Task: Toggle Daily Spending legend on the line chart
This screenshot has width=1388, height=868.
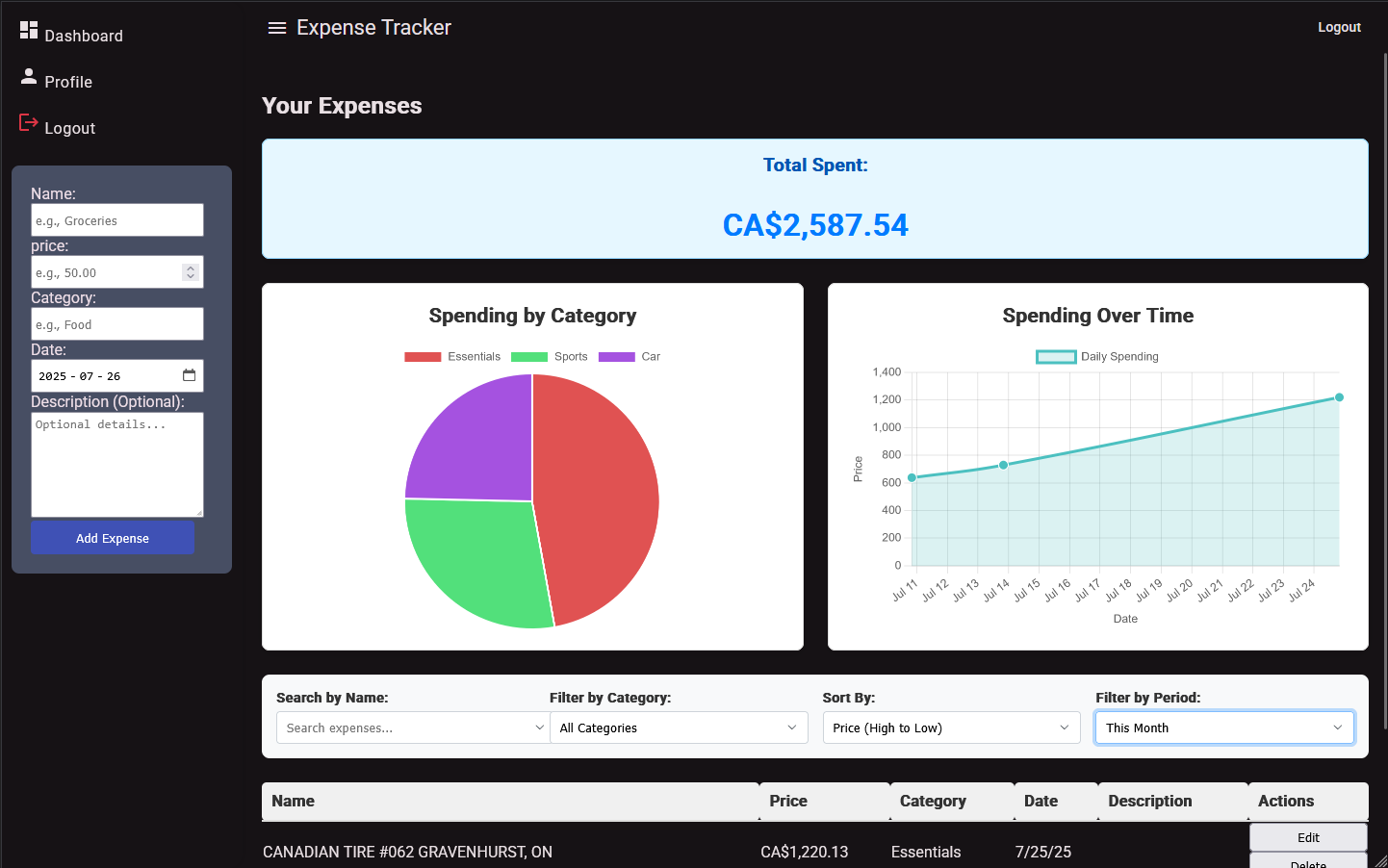Action: point(1097,356)
